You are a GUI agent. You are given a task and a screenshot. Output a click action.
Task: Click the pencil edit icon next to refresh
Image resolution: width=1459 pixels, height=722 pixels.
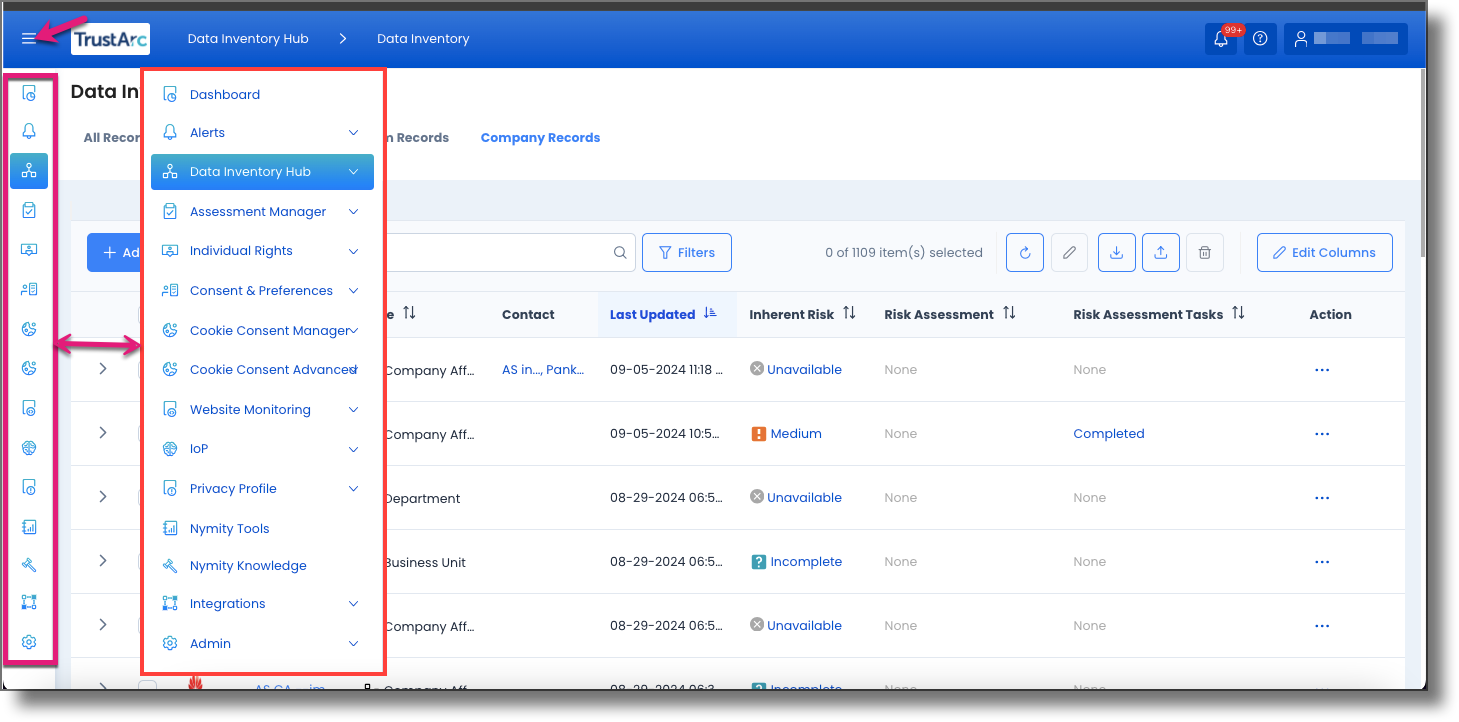[x=1069, y=253]
